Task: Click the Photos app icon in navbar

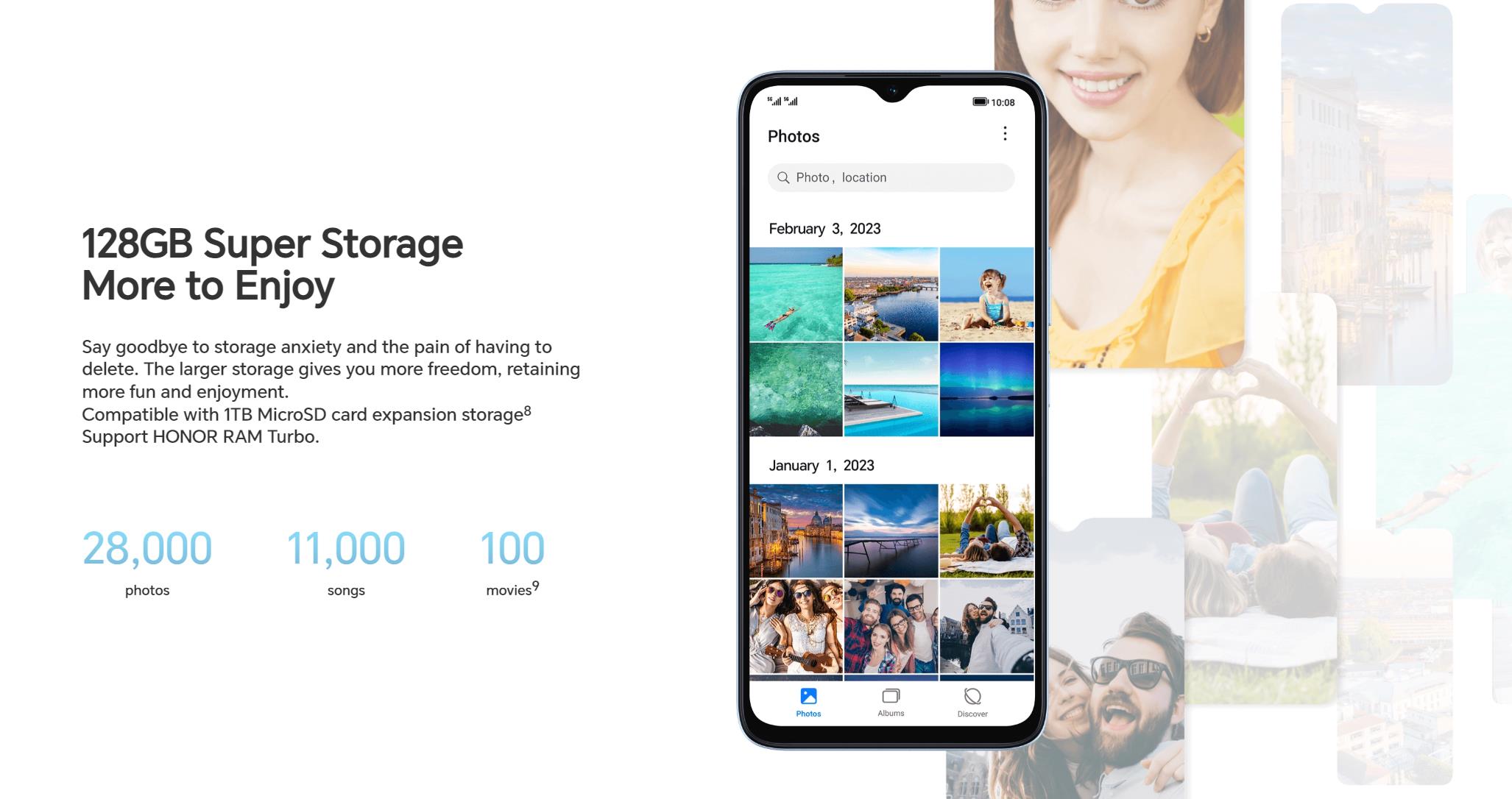Action: click(x=810, y=696)
